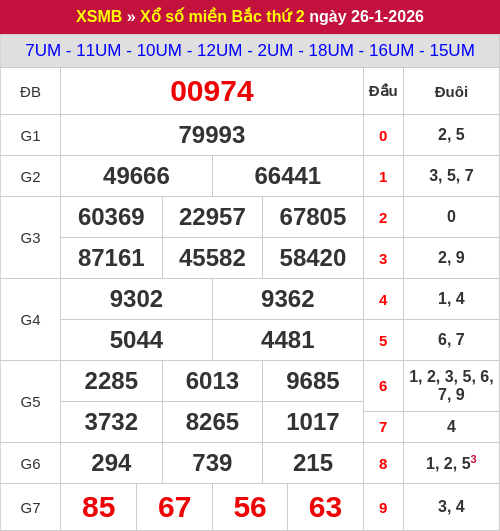Click the Đuôi value 1, 2, 3, 5, 6, 7, 9
Viewport: 500px width, 531px height.
(x=451, y=385)
